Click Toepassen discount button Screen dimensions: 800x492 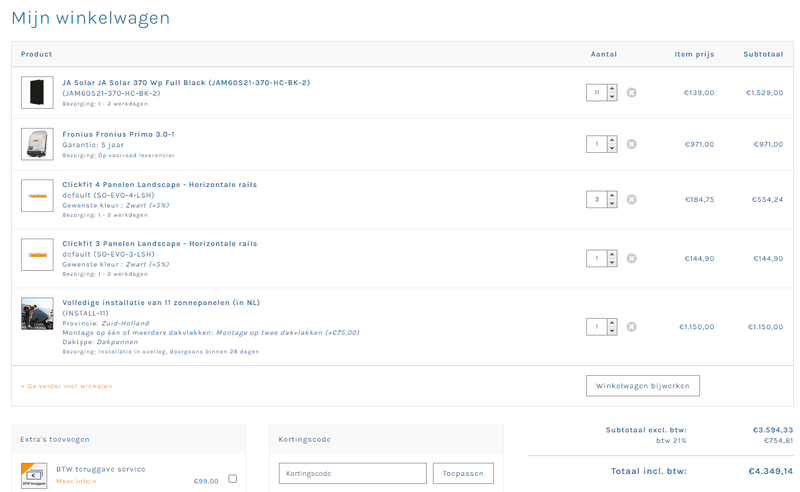(x=463, y=473)
